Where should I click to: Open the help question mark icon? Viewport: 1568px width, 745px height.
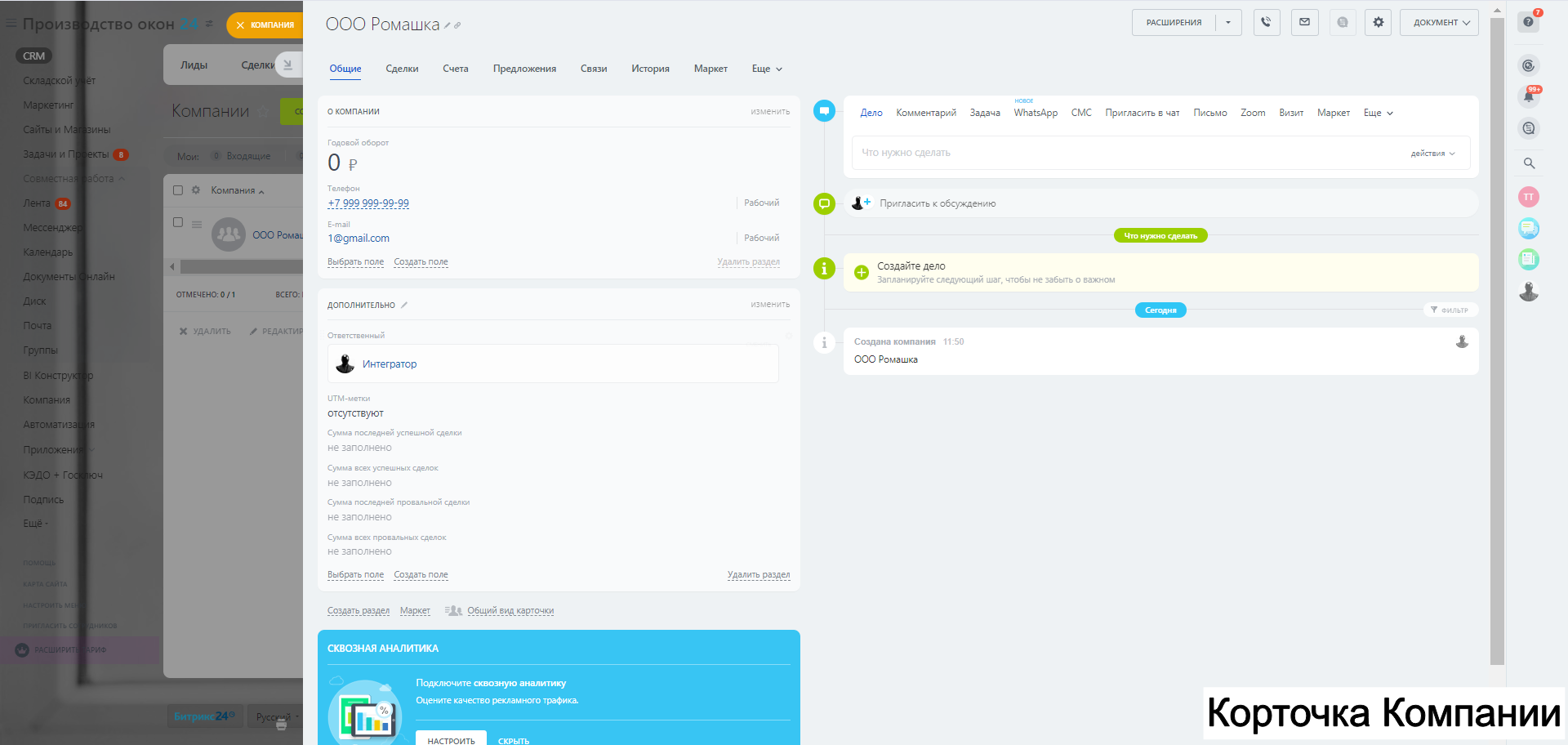point(1528,21)
